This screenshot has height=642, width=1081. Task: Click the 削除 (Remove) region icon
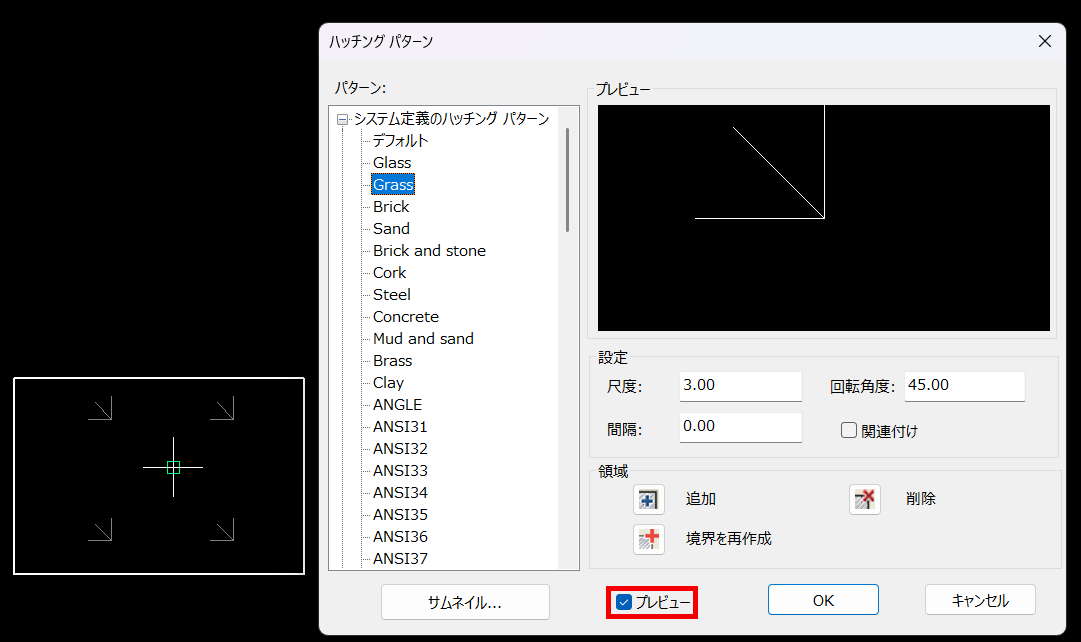[x=864, y=499]
